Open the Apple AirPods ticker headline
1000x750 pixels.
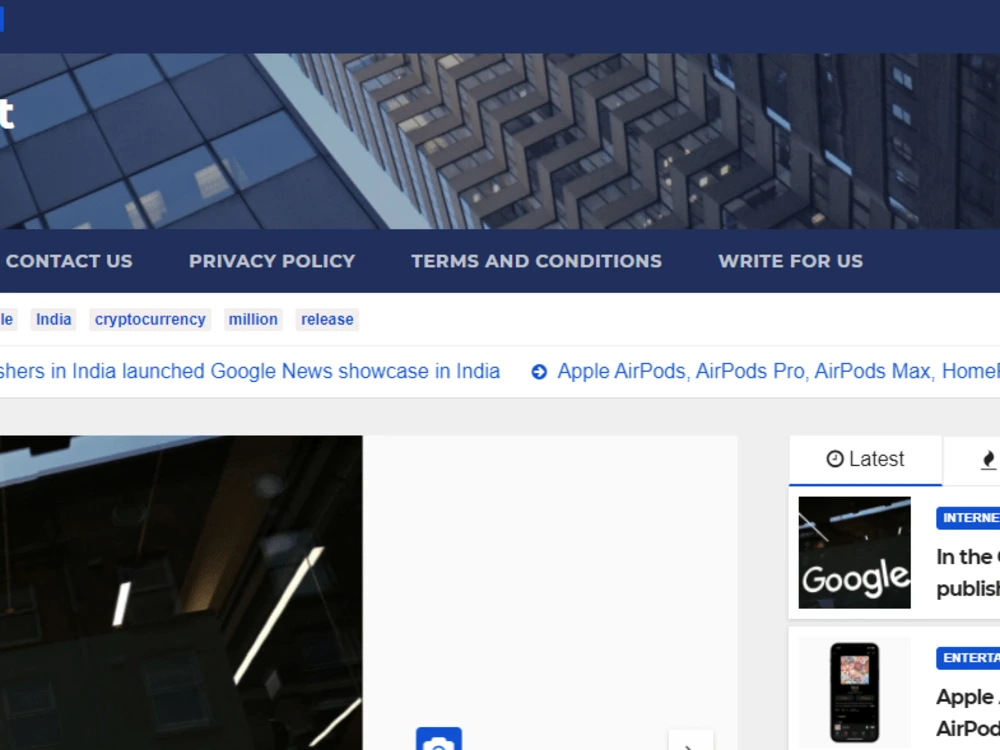click(778, 371)
